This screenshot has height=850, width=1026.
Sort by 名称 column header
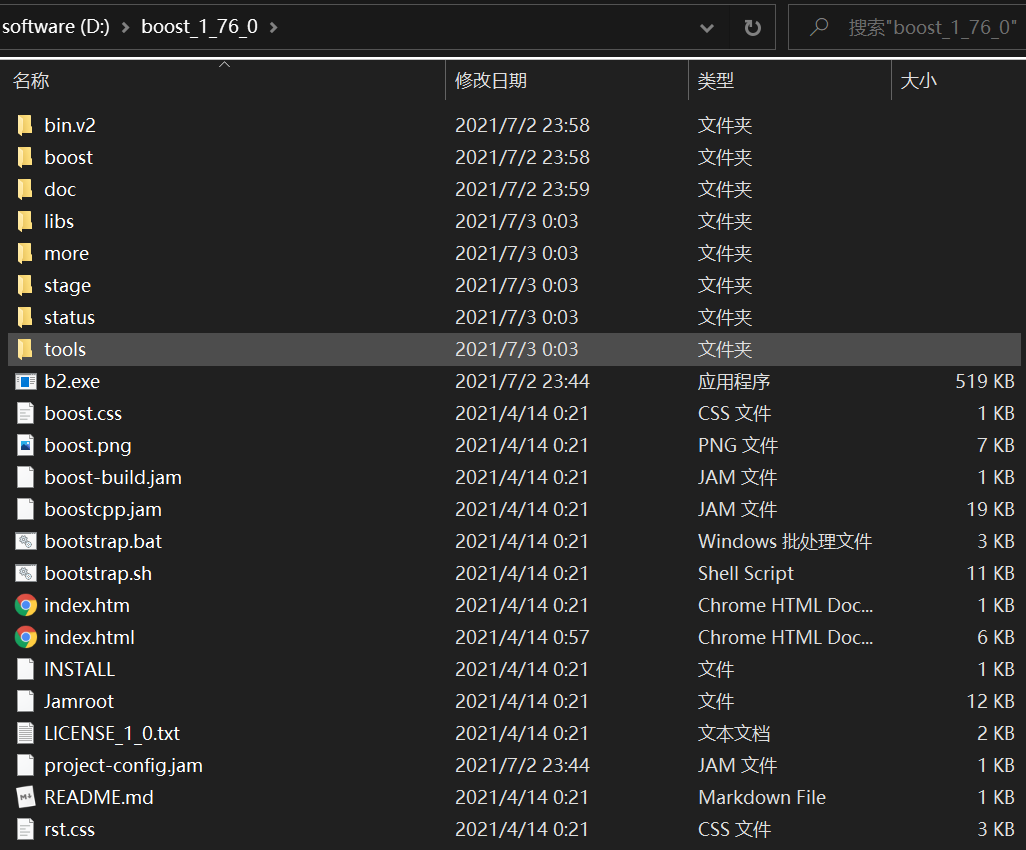31,80
